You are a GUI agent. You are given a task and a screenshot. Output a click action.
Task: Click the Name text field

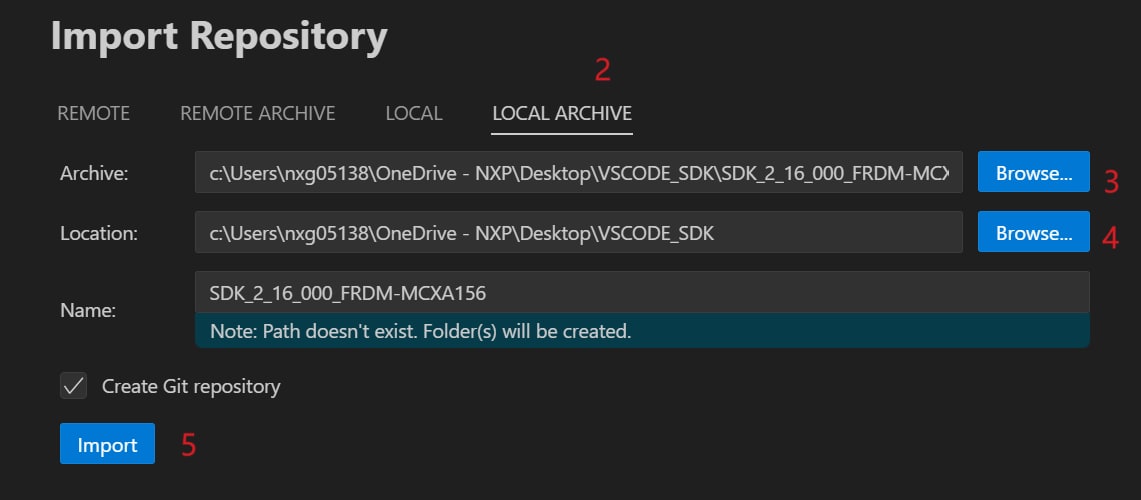click(641, 292)
